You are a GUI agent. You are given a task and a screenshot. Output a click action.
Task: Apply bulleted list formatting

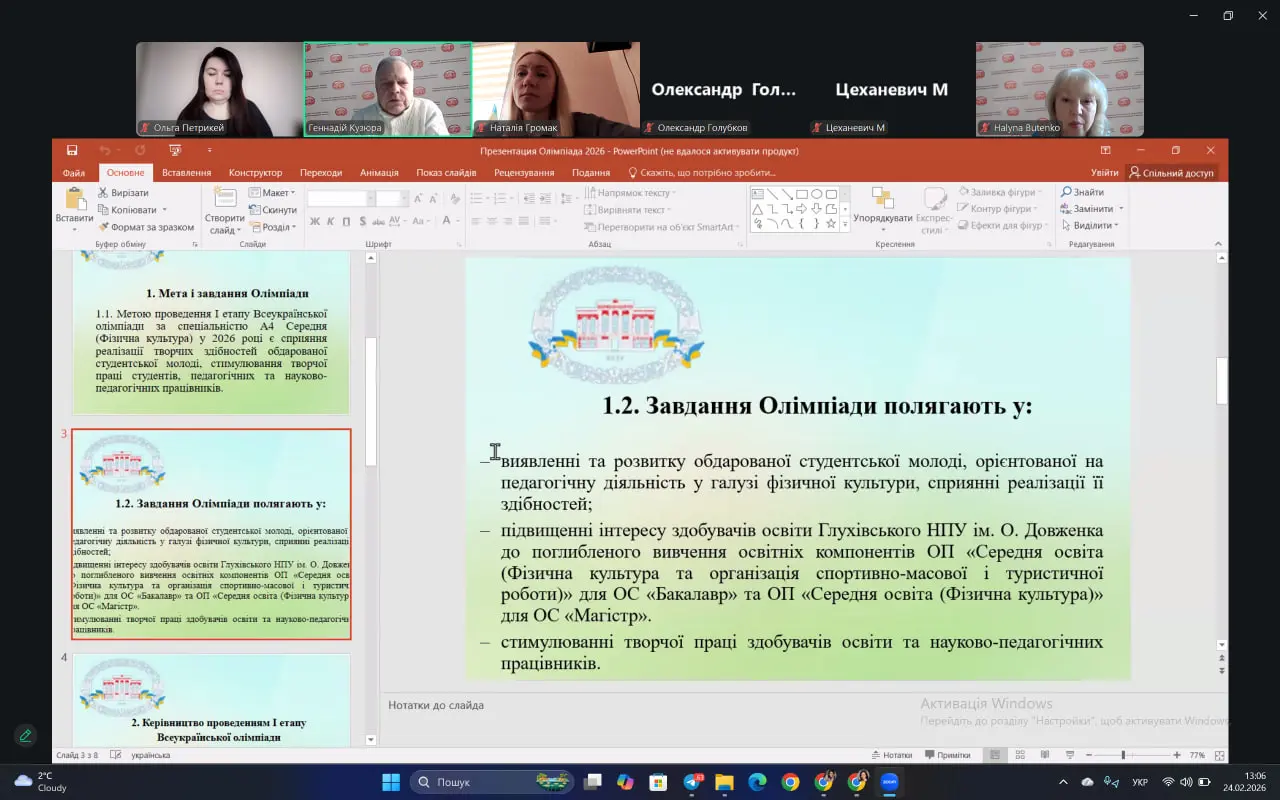[x=478, y=199]
